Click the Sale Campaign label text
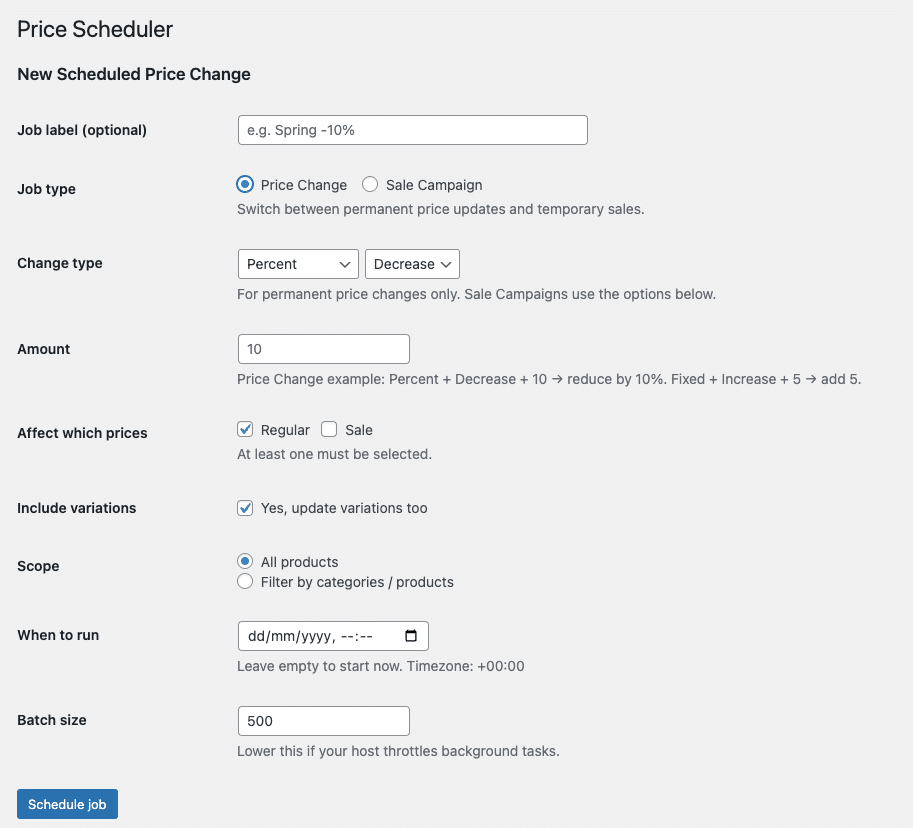The height and width of the screenshot is (828, 913). (434, 185)
